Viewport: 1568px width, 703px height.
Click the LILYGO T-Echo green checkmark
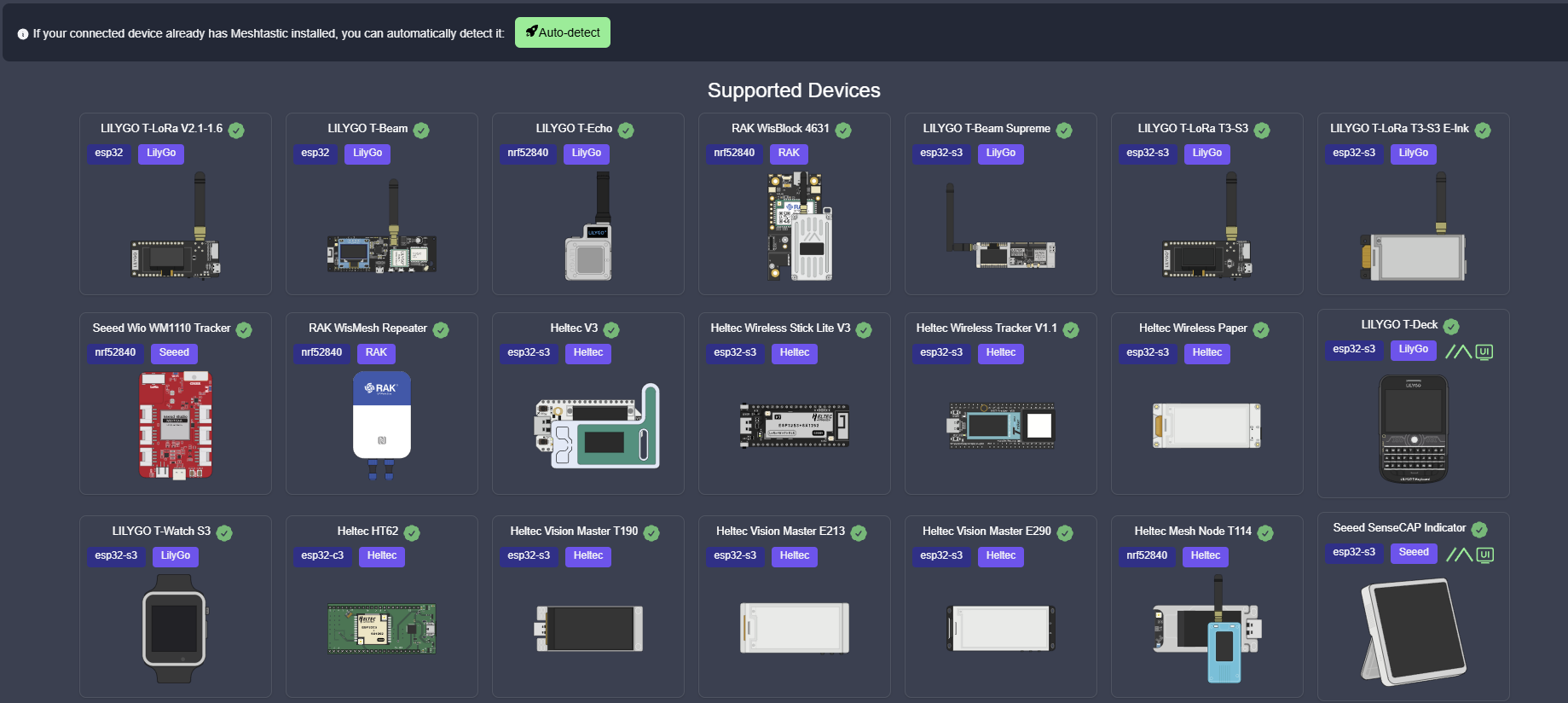[626, 131]
